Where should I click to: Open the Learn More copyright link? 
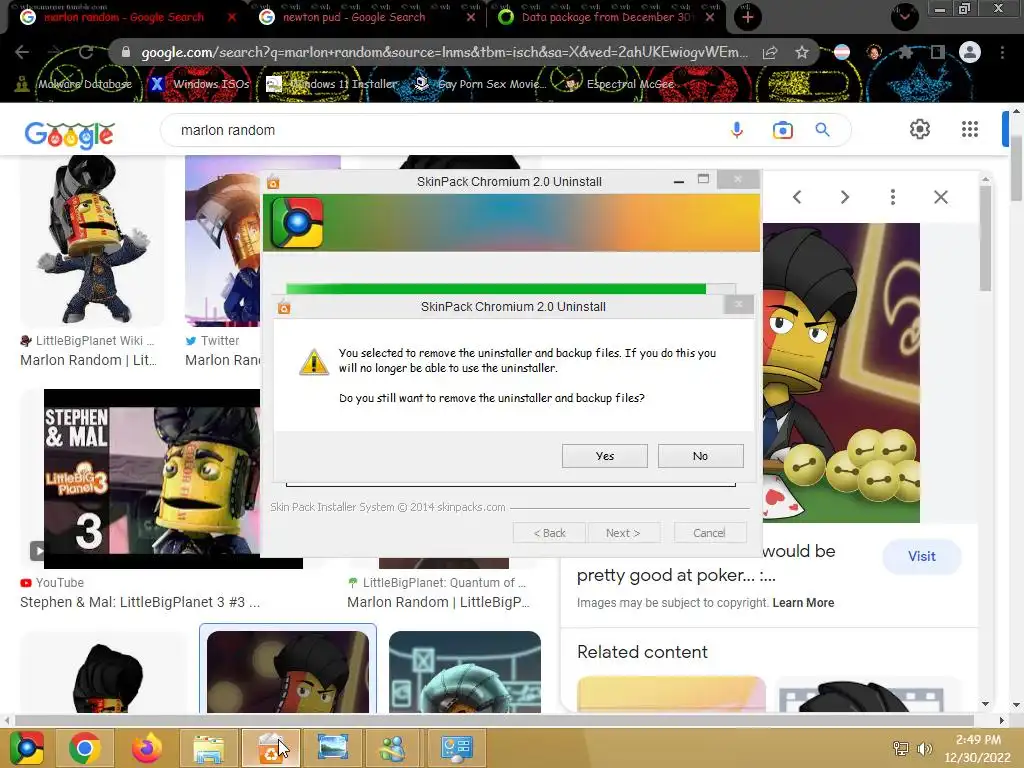tap(803, 603)
